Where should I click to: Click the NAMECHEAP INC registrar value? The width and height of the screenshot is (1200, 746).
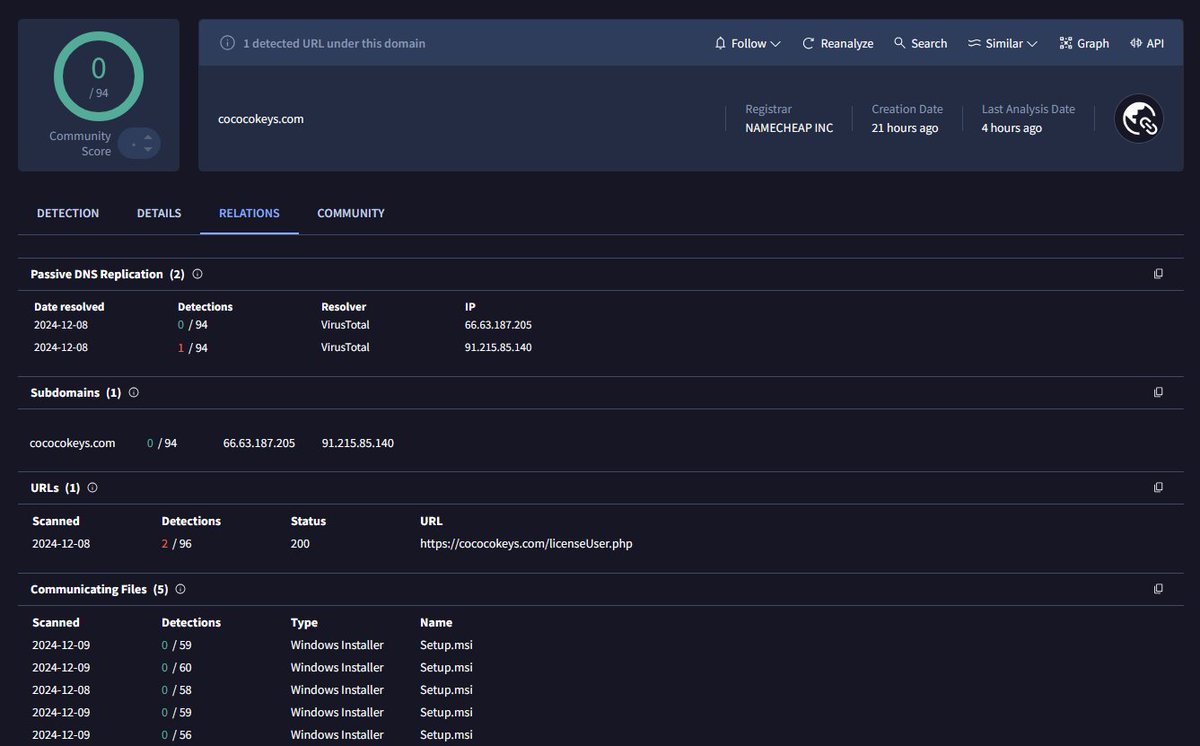coord(789,128)
